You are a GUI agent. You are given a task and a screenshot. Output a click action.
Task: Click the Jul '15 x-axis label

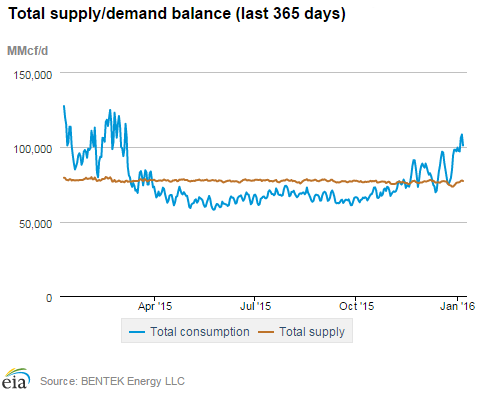(x=256, y=306)
